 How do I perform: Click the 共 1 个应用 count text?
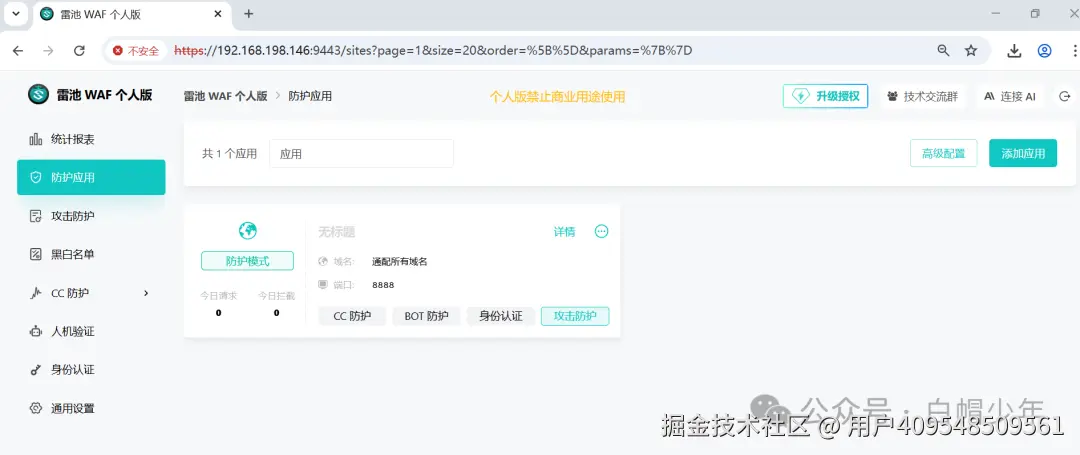pyautogui.click(x=229, y=154)
